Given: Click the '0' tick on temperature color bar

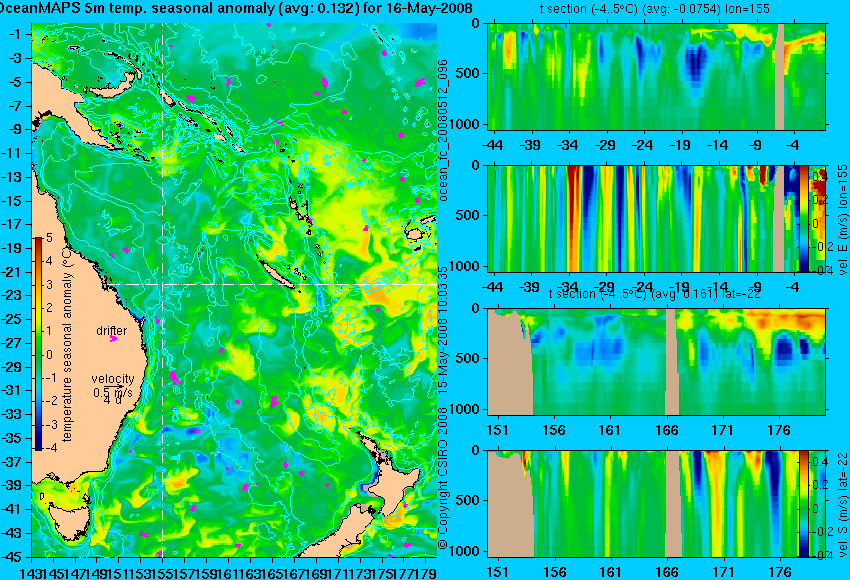Looking at the screenshot, I should (49, 355).
